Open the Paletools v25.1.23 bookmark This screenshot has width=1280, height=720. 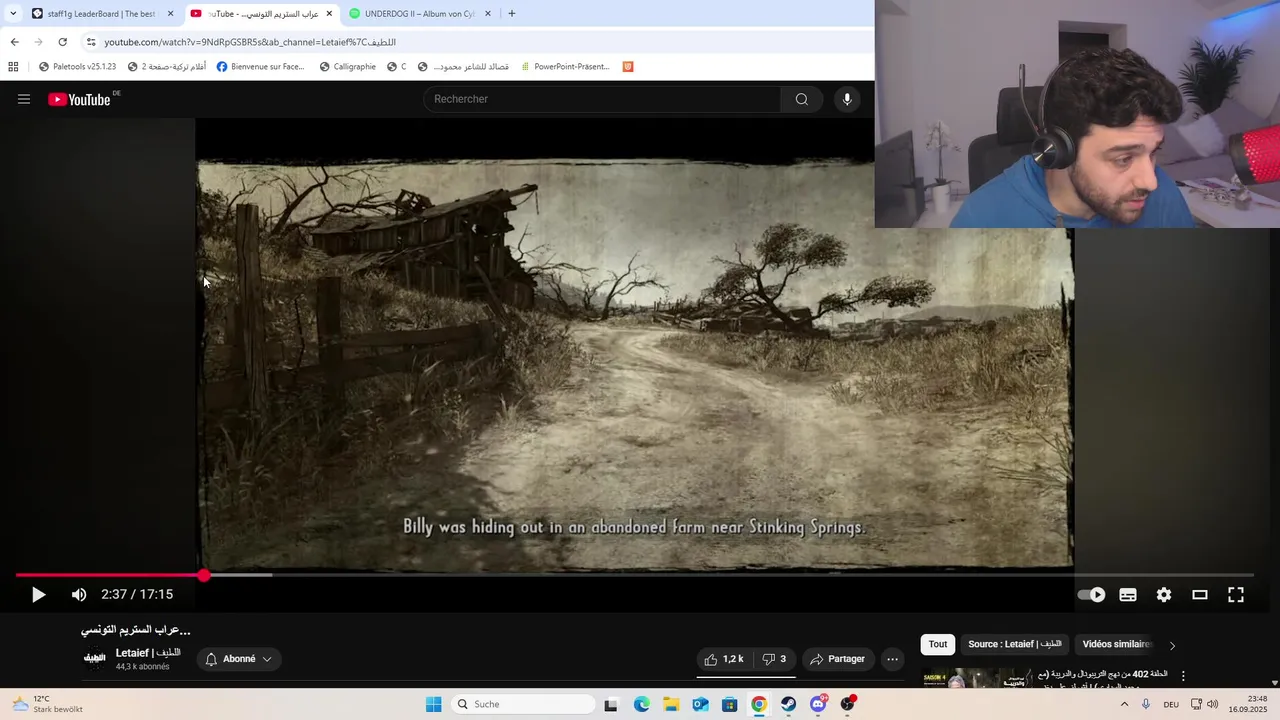[78, 67]
